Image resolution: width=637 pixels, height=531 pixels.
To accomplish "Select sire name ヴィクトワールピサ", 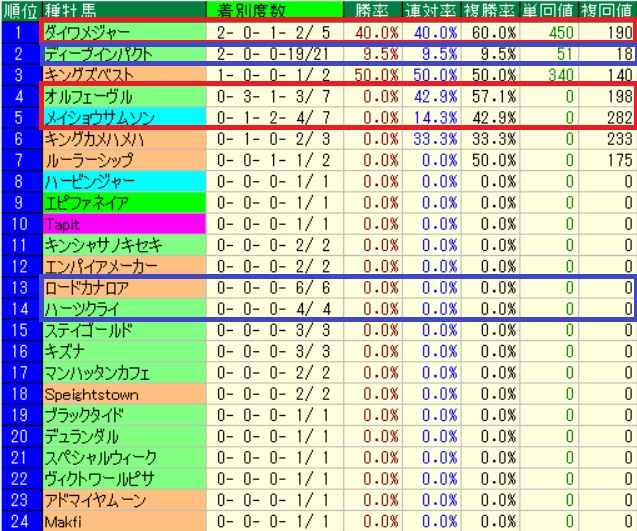I will tap(100, 479).
